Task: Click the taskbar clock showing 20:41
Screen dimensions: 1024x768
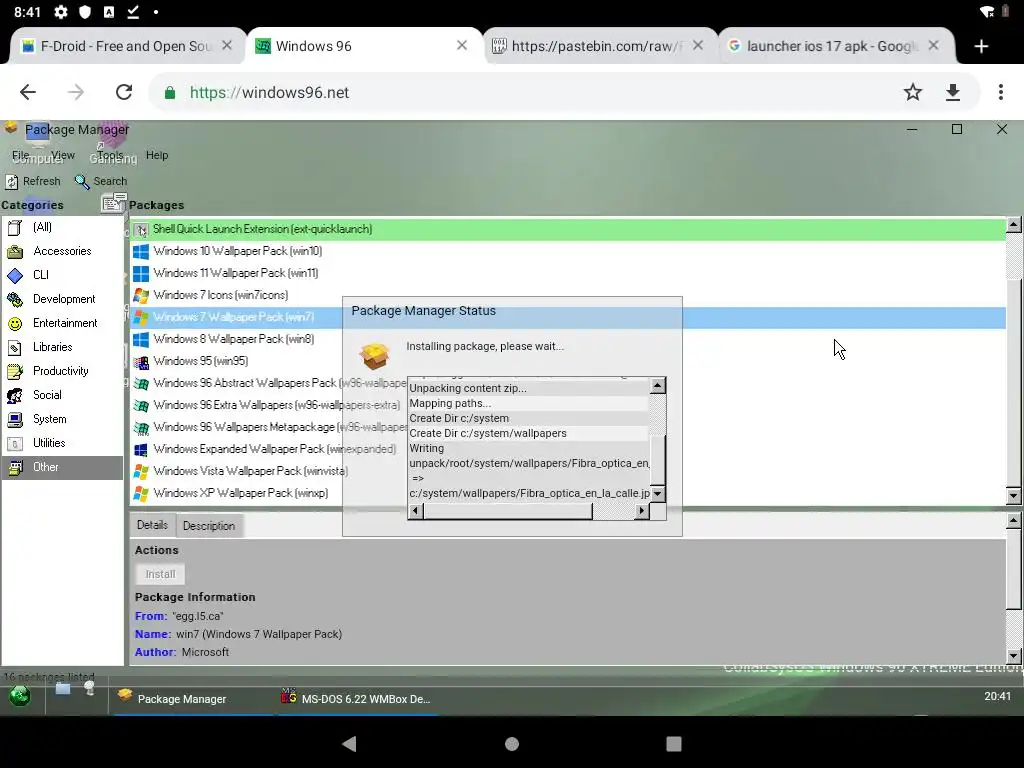Action: click(997, 697)
